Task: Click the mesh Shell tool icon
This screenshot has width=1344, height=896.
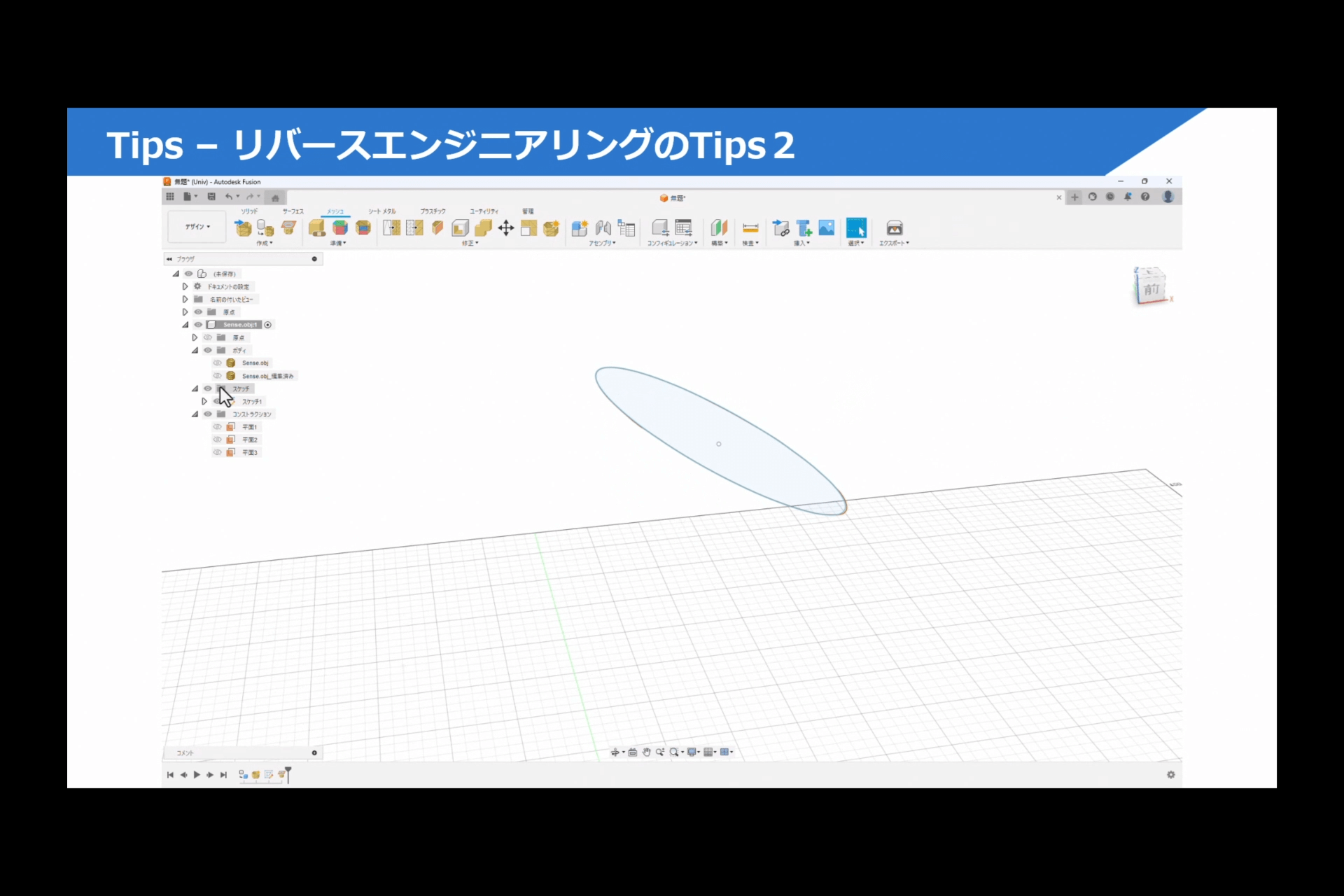Action: [x=460, y=227]
